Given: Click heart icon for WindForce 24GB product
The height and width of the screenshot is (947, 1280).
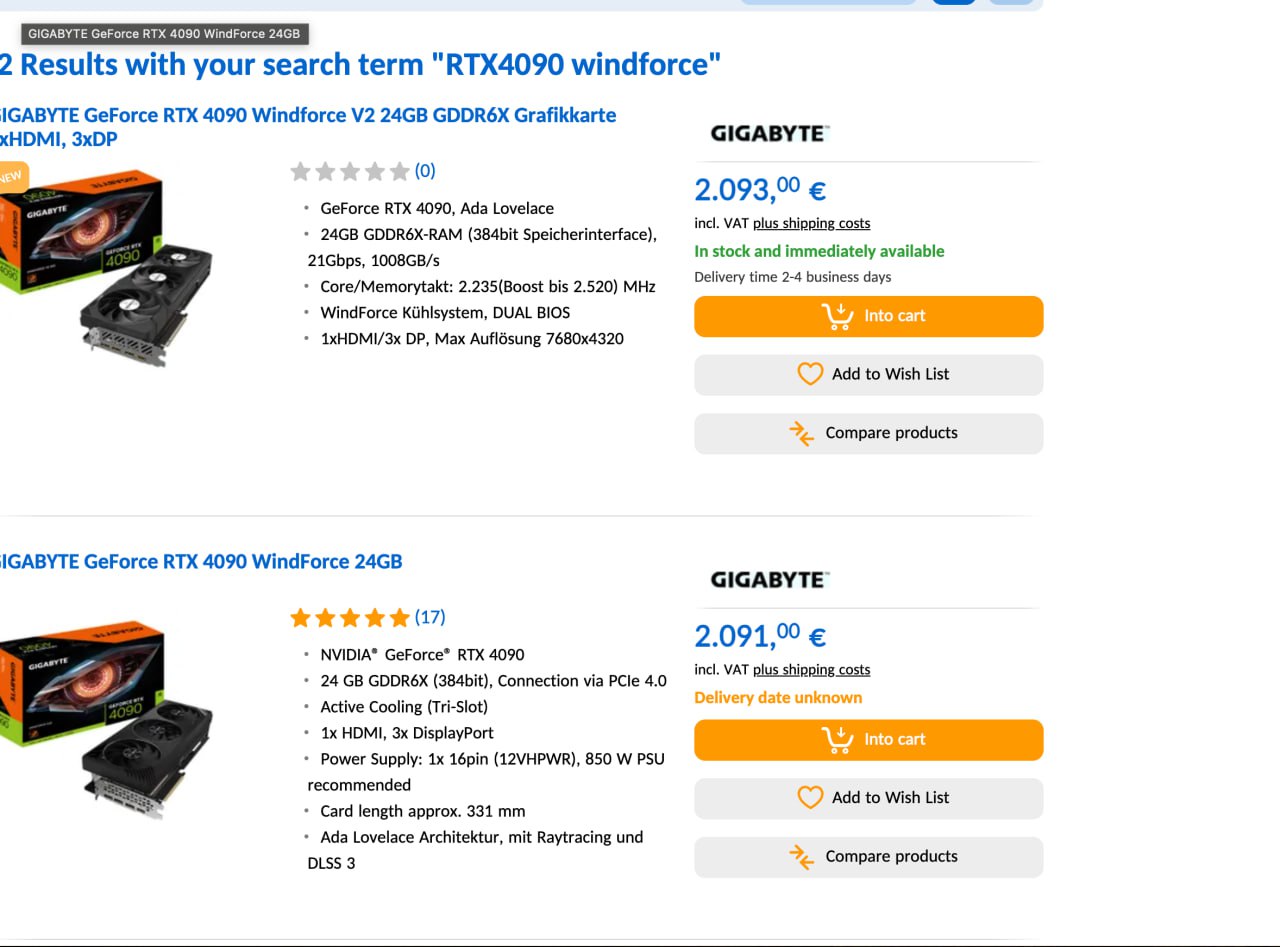Looking at the screenshot, I should [x=810, y=798].
